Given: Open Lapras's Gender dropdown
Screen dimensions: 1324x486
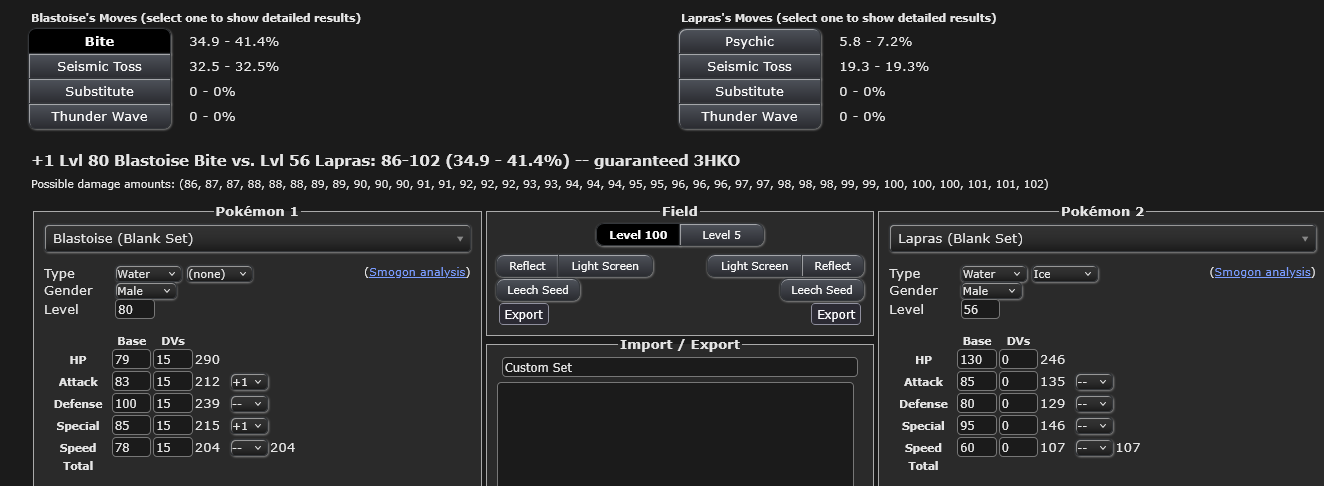Looking at the screenshot, I should coord(992,291).
